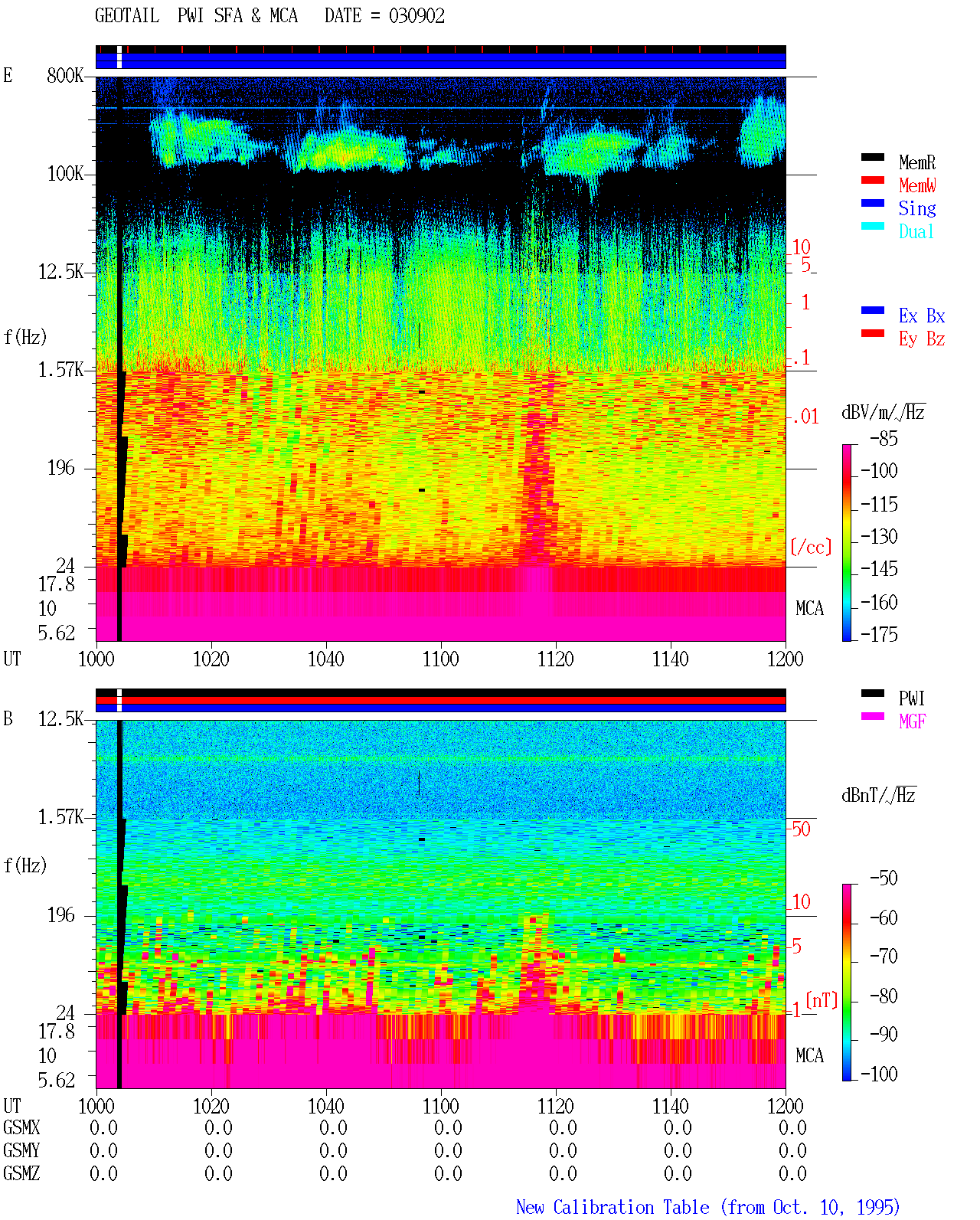Viewport: 980px width, 1220px height.
Task: Click the white marker in the E panel status bar
Action: coord(119,57)
